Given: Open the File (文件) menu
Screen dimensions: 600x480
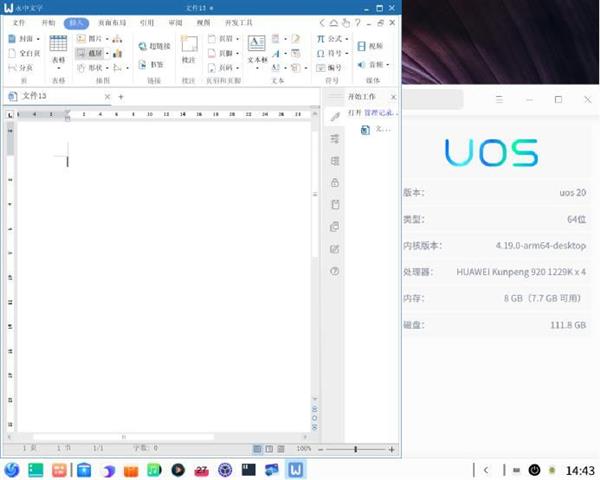Looking at the screenshot, I should click(x=18, y=21).
